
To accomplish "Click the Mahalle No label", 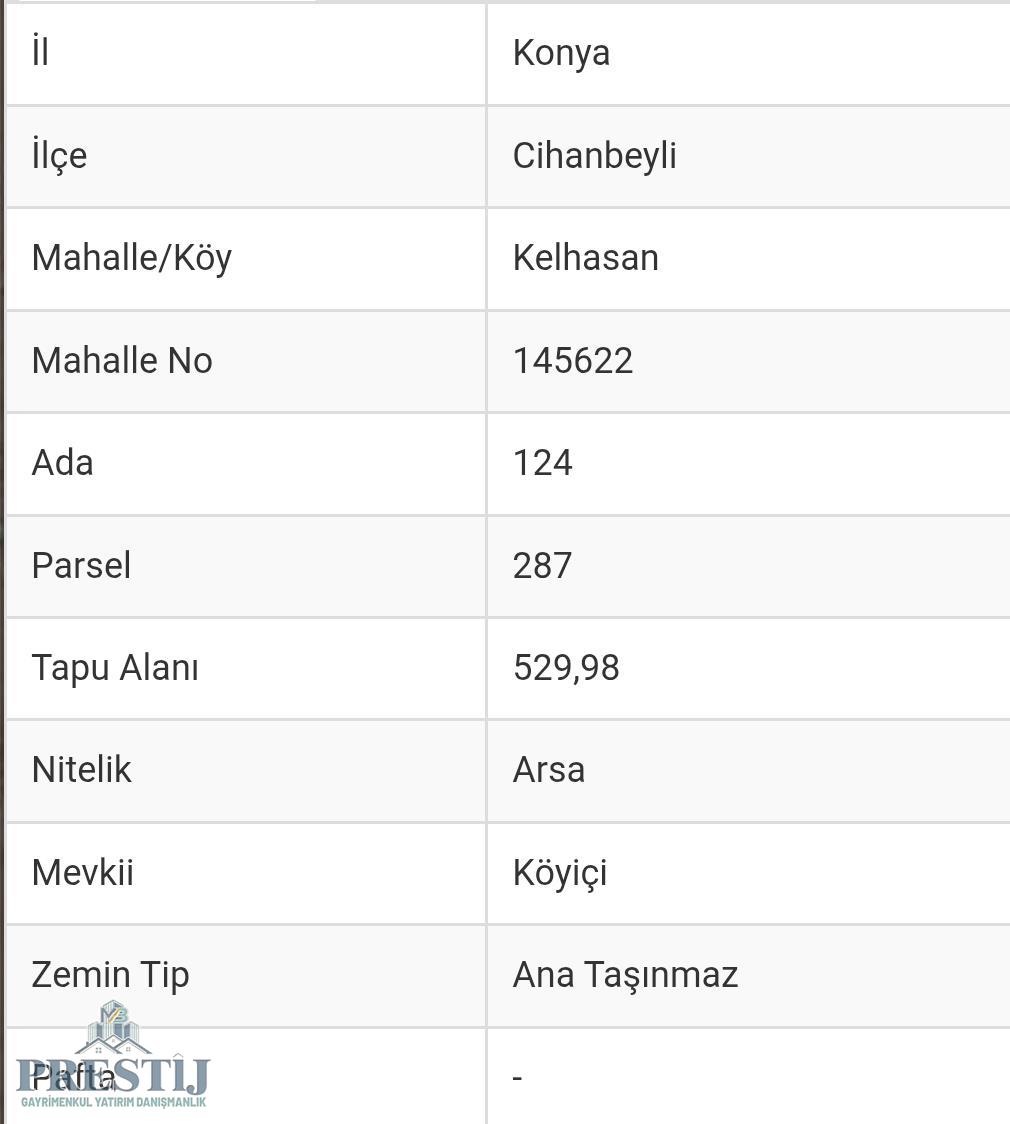I will click(x=122, y=361).
